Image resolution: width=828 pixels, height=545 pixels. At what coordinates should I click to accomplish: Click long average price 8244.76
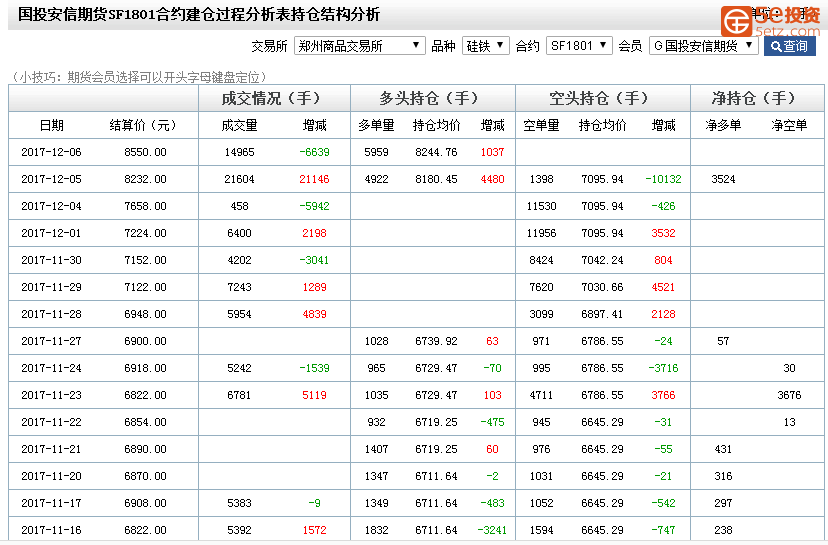(436, 152)
